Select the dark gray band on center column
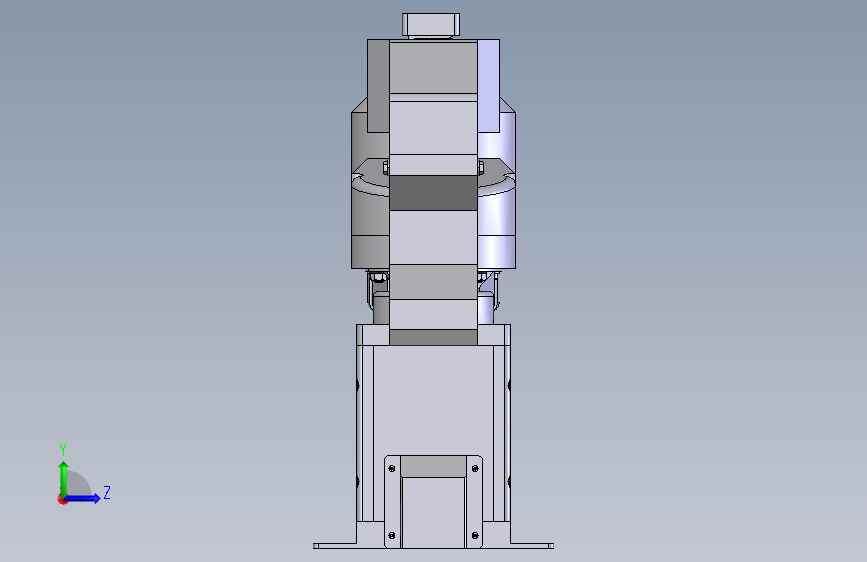The height and width of the screenshot is (562, 867). click(433, 193)
